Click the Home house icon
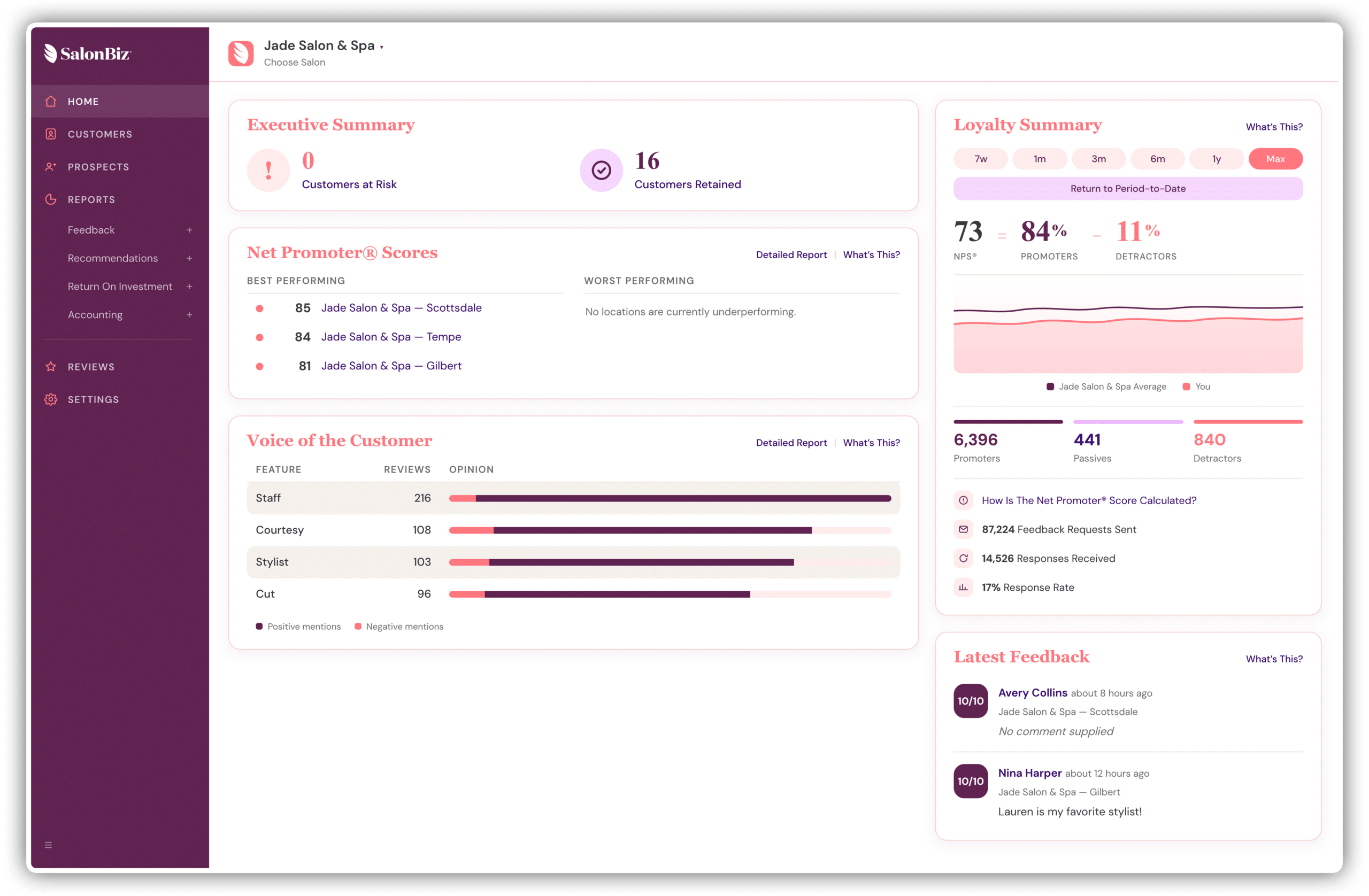The height and width of the screenshot is (896, 1369). (51, 101)
